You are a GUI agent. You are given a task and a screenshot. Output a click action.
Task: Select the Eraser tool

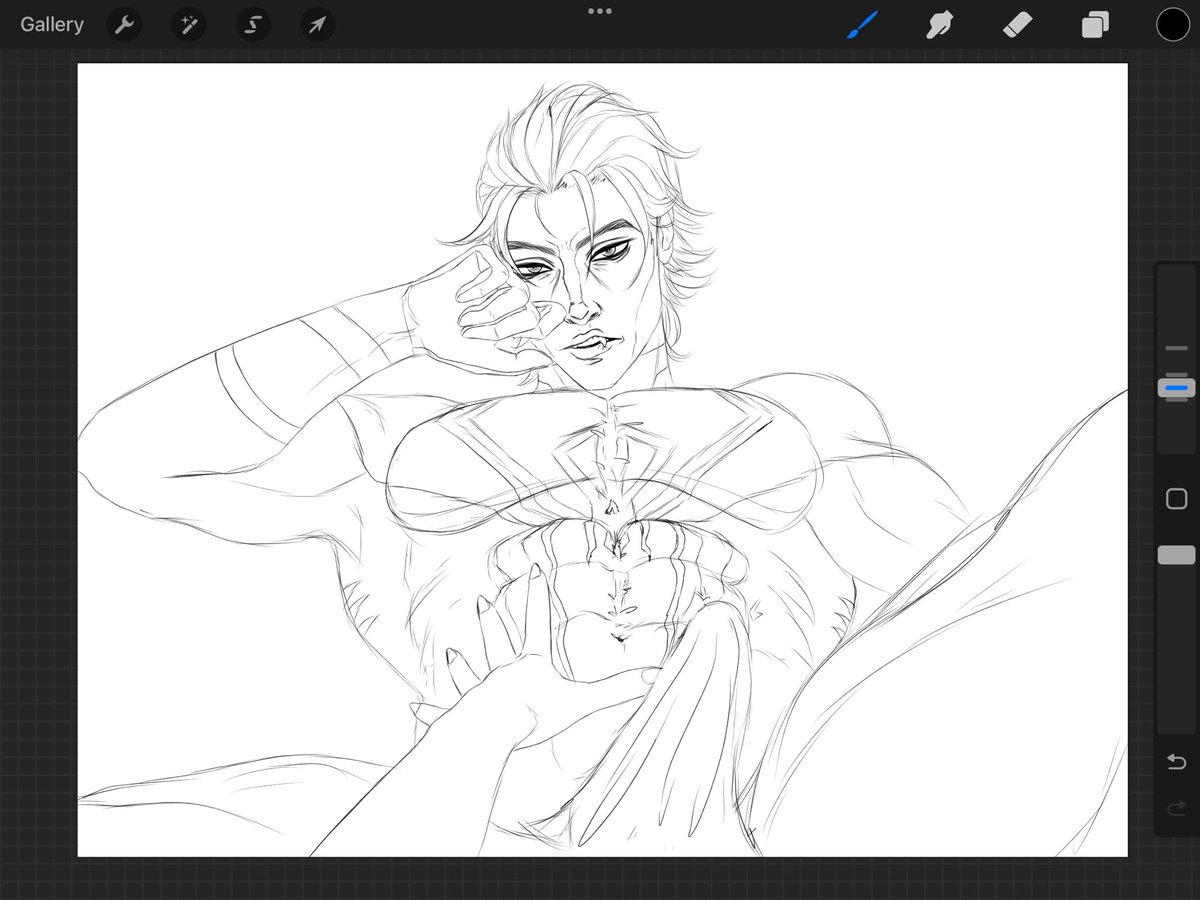[1017, 25]
